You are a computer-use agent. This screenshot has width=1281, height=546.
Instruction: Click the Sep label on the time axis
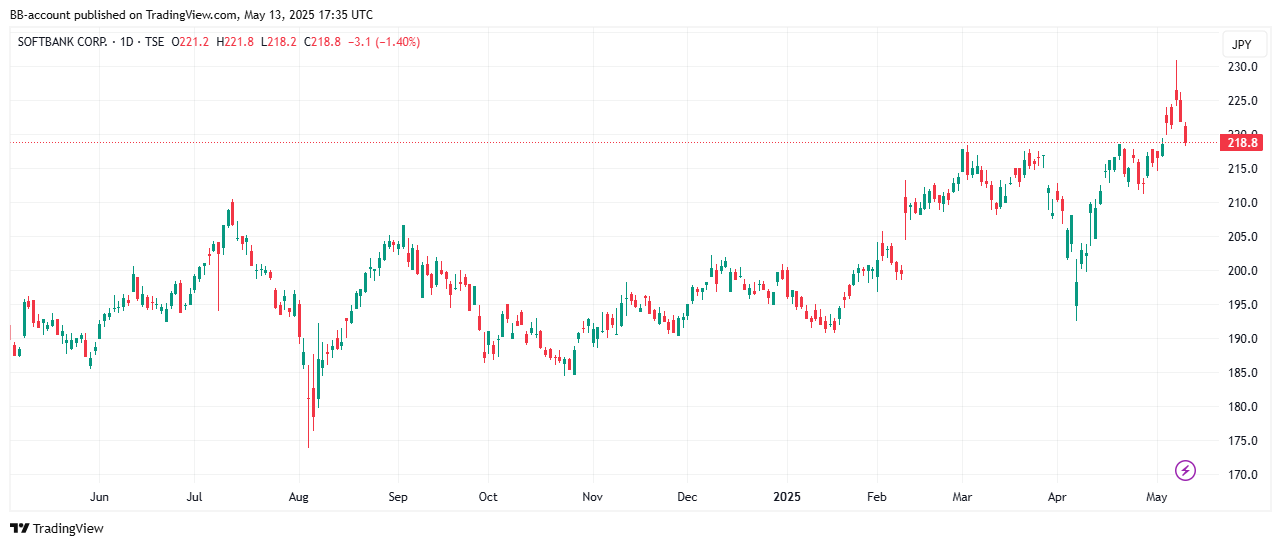[x=398, y=496]
